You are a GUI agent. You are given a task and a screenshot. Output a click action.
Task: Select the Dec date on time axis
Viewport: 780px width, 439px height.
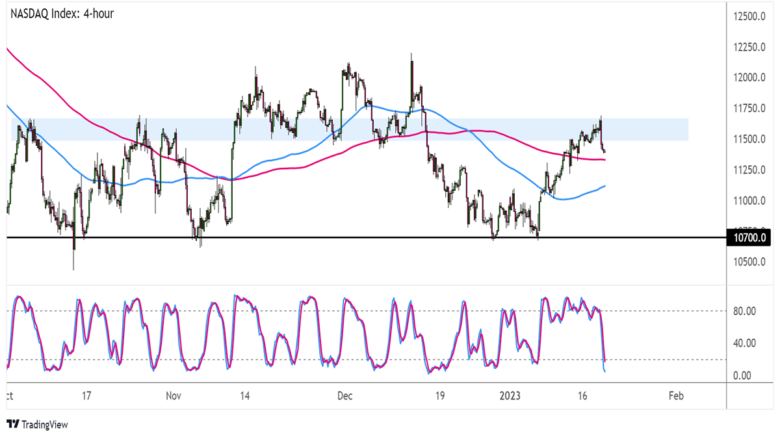click(x=345, y=396)
